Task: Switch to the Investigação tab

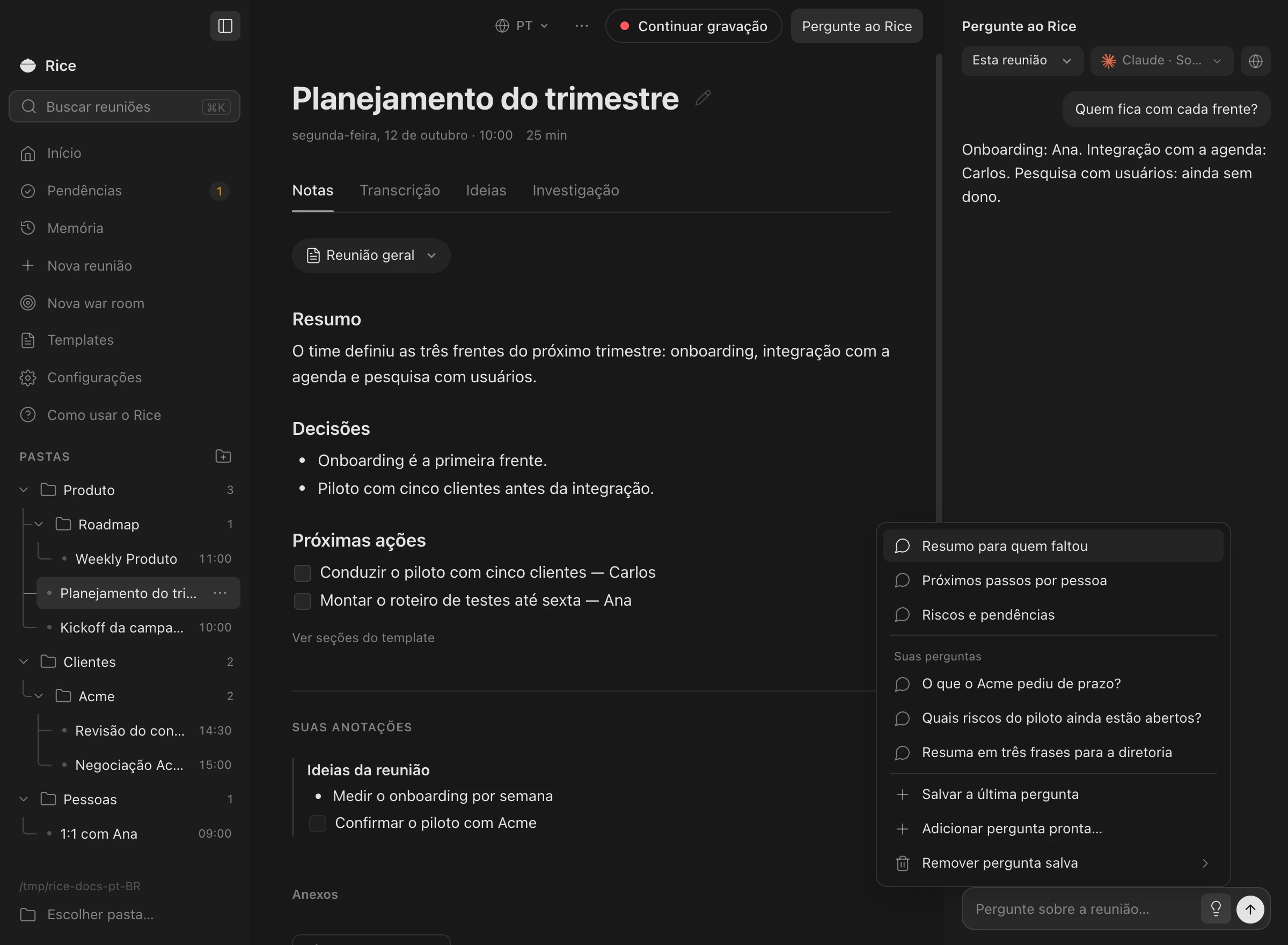Action: coord(575,191)
